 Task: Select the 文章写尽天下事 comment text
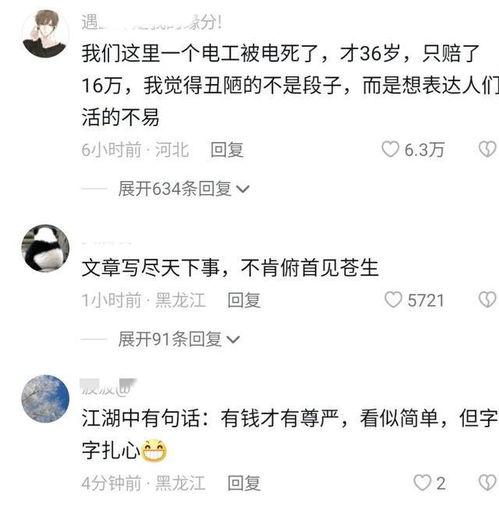(x=230, y=268)
